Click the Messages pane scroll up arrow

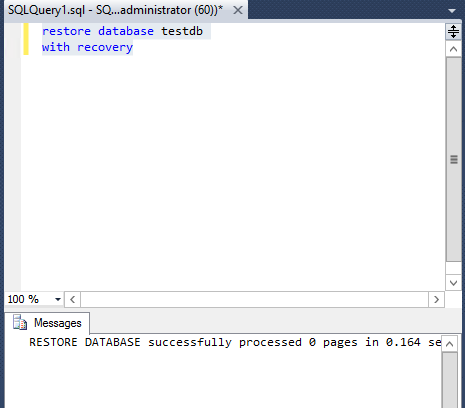[449, 344]
